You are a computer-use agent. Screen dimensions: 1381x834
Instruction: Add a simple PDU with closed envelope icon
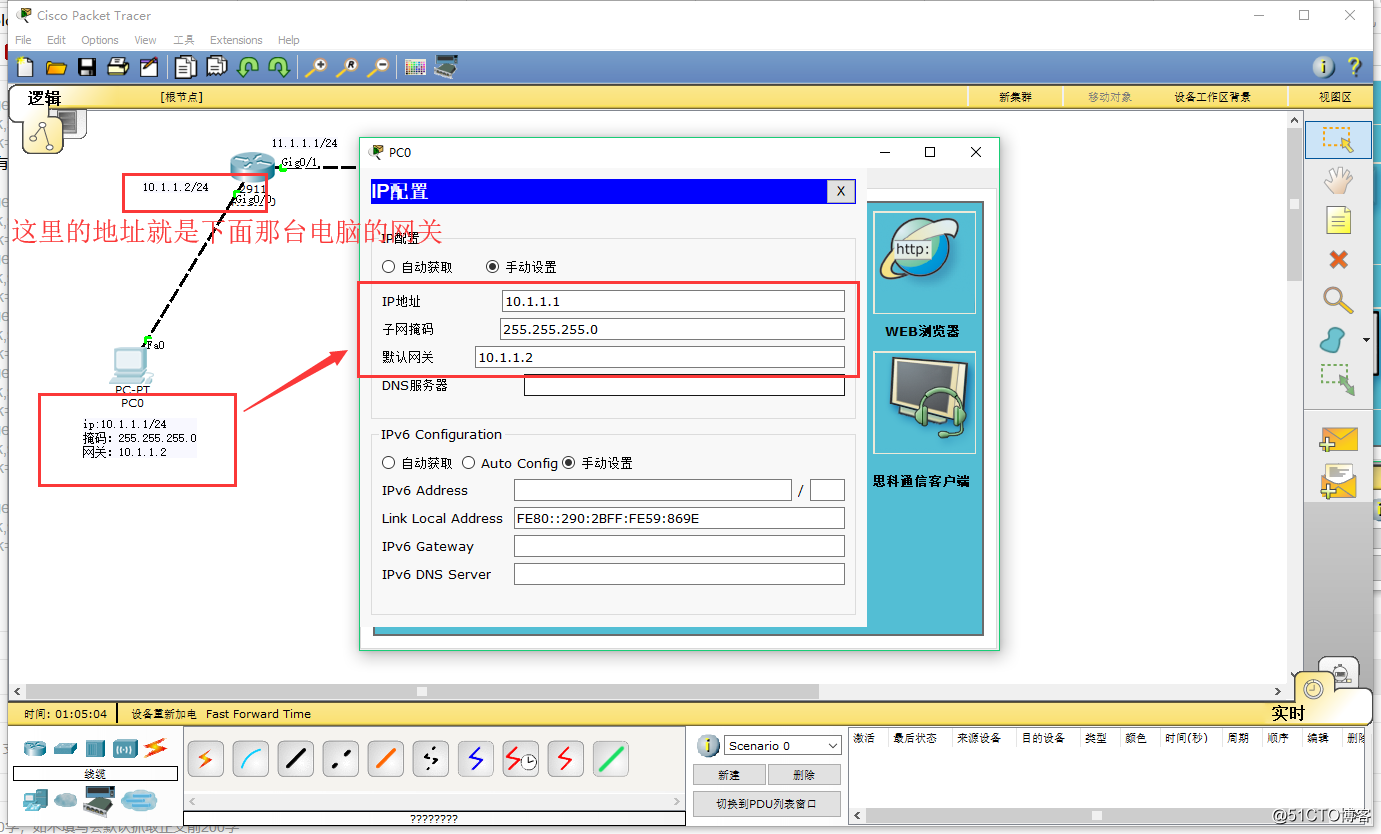(x=1338, y=440)
